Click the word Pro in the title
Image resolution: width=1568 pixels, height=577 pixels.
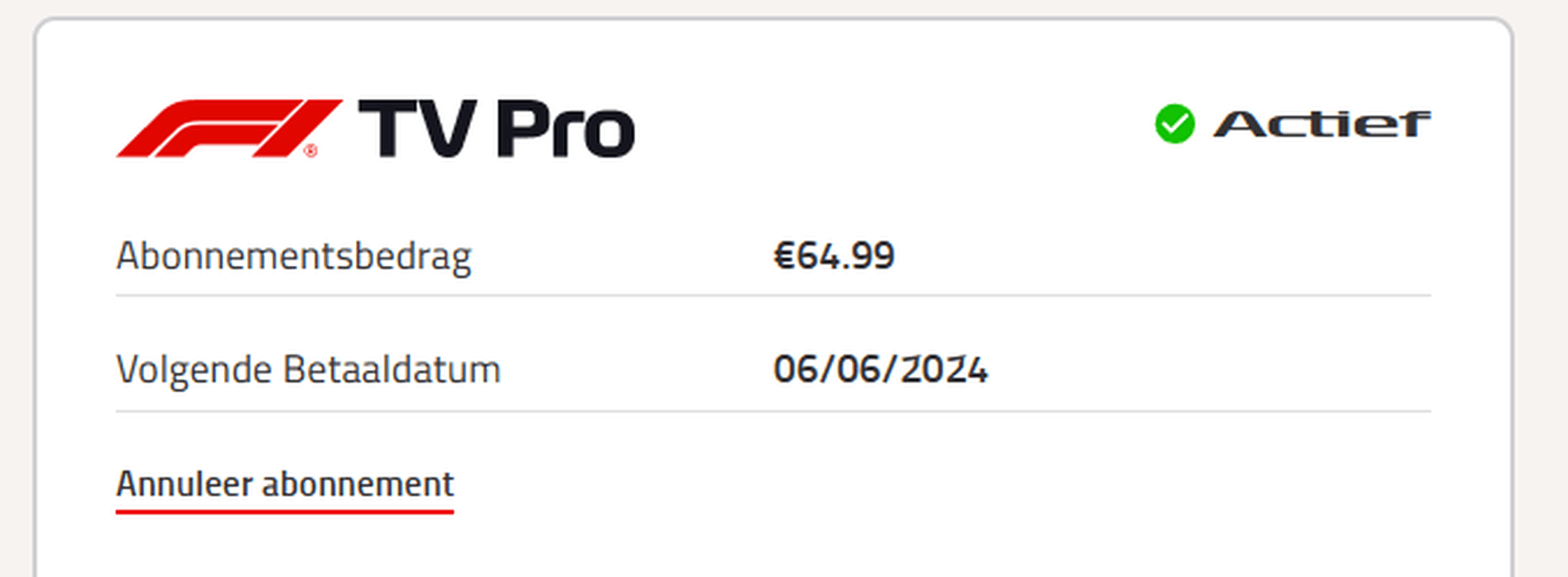[x=566, y=129]
